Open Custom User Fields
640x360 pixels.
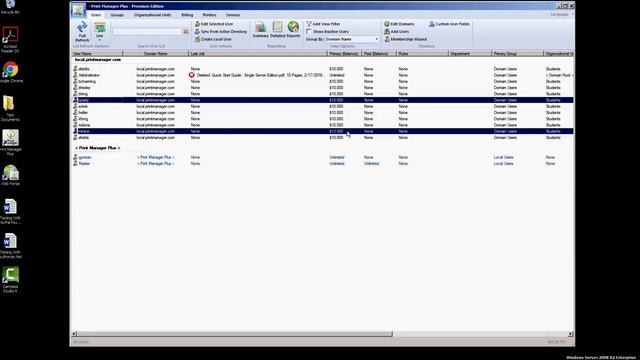pos(449,24)
